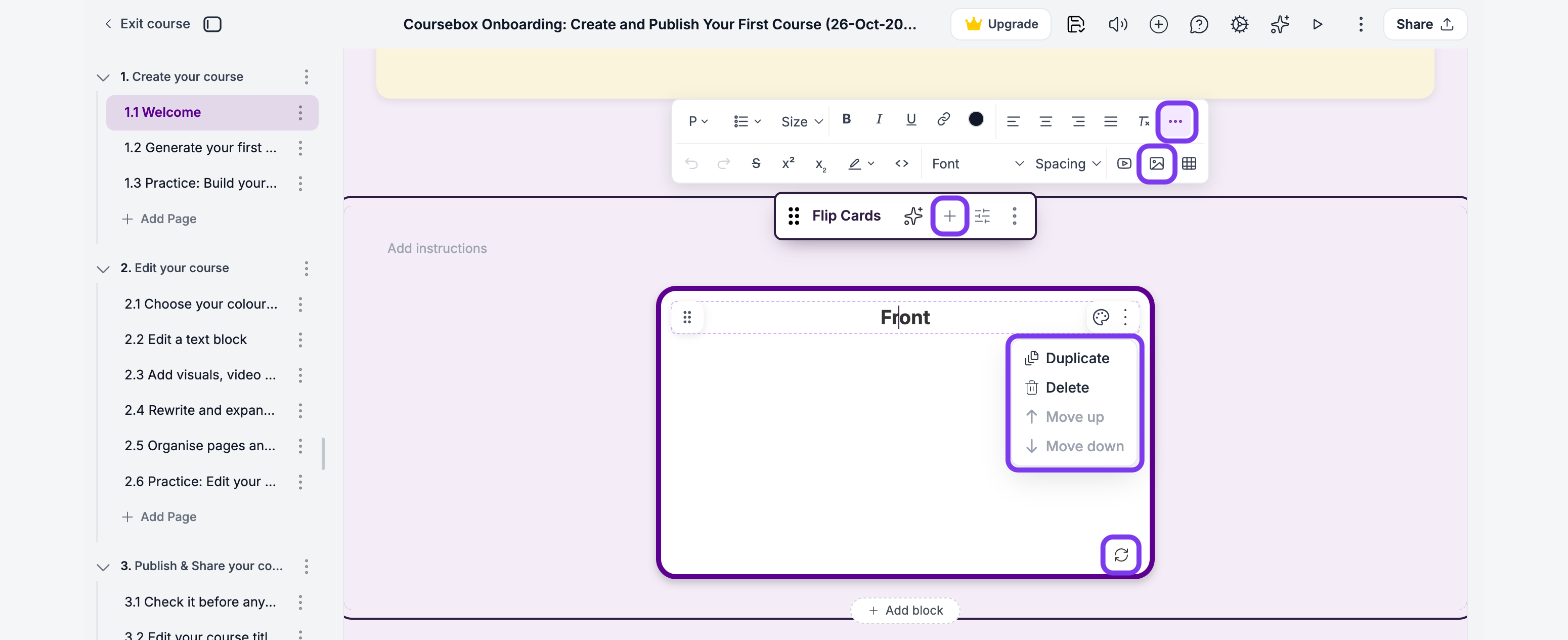The width and height of the screenshot is (1568, 640).
Task: Toggle bold formatting
Action: 846,119
